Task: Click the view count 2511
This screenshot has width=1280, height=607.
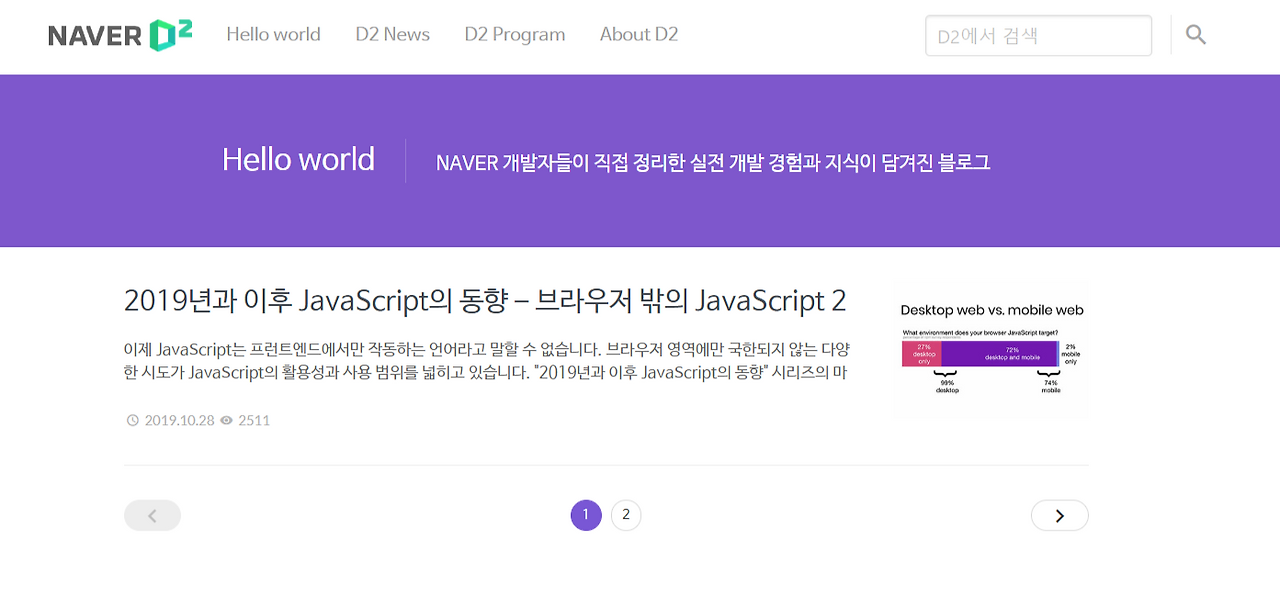Action: click(x=254, y=420)
